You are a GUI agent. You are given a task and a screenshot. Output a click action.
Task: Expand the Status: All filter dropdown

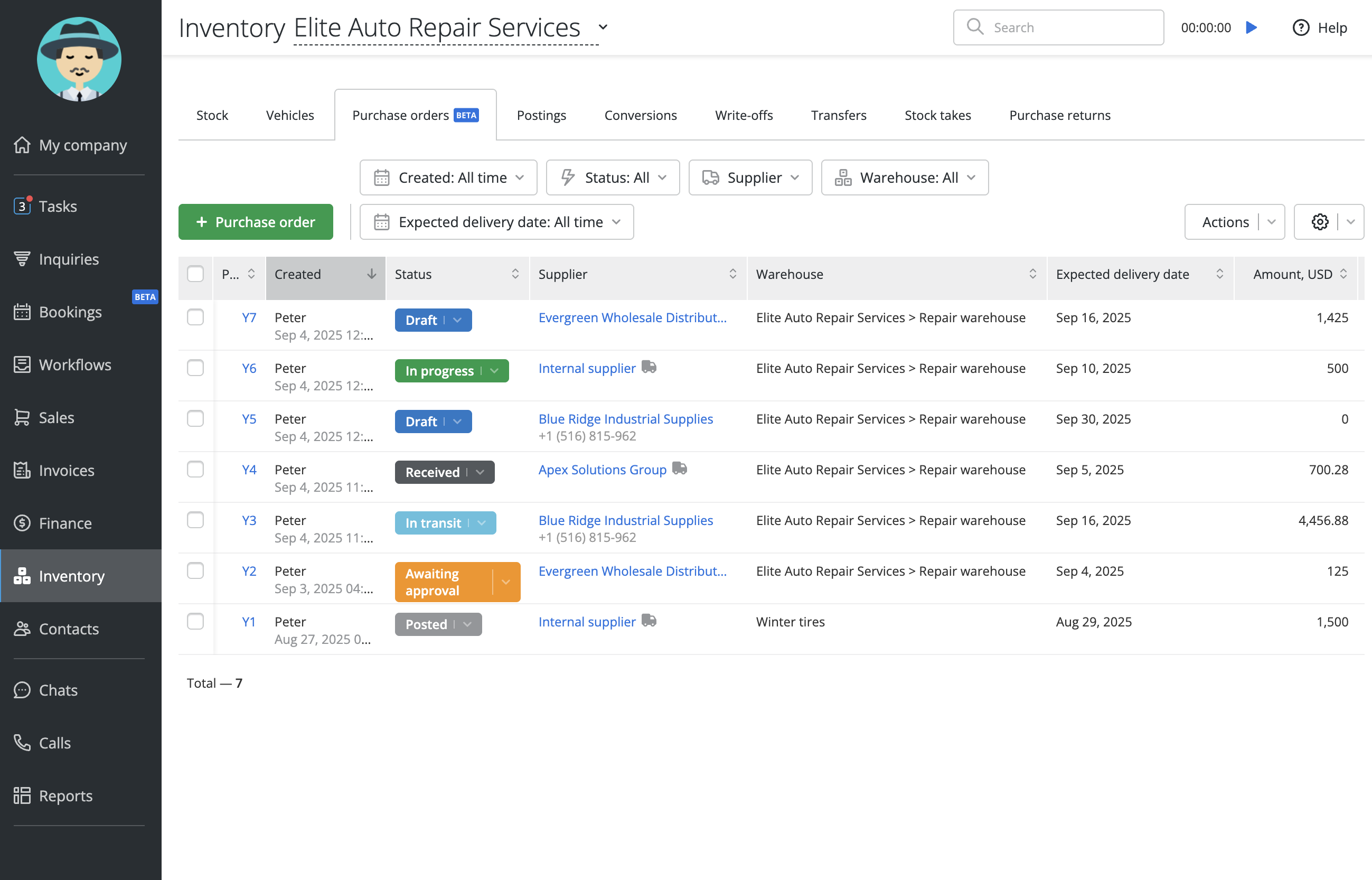click(x=612, y=177)
